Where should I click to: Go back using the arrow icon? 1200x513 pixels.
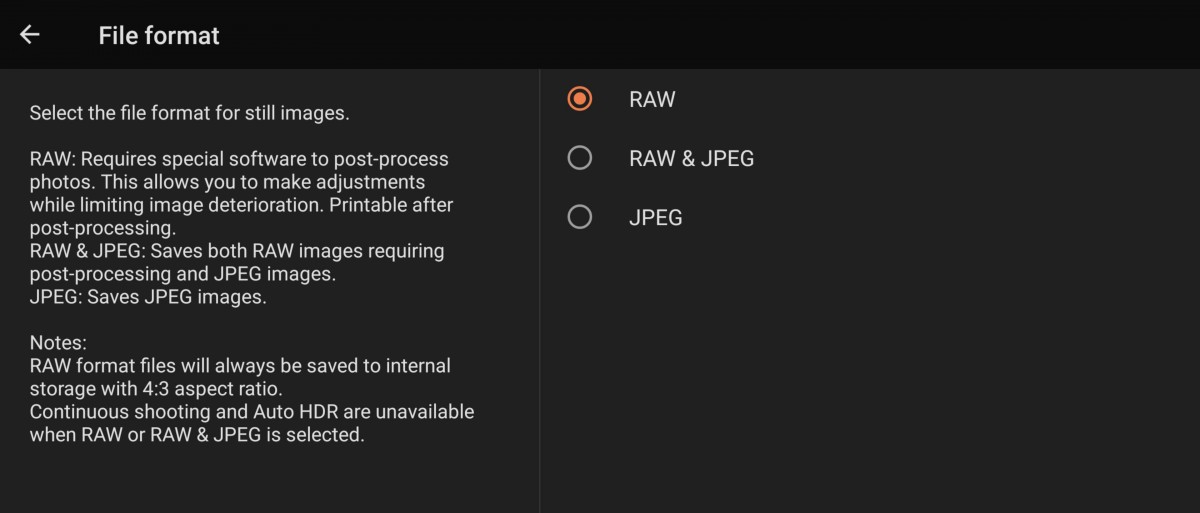pos(30,35)
